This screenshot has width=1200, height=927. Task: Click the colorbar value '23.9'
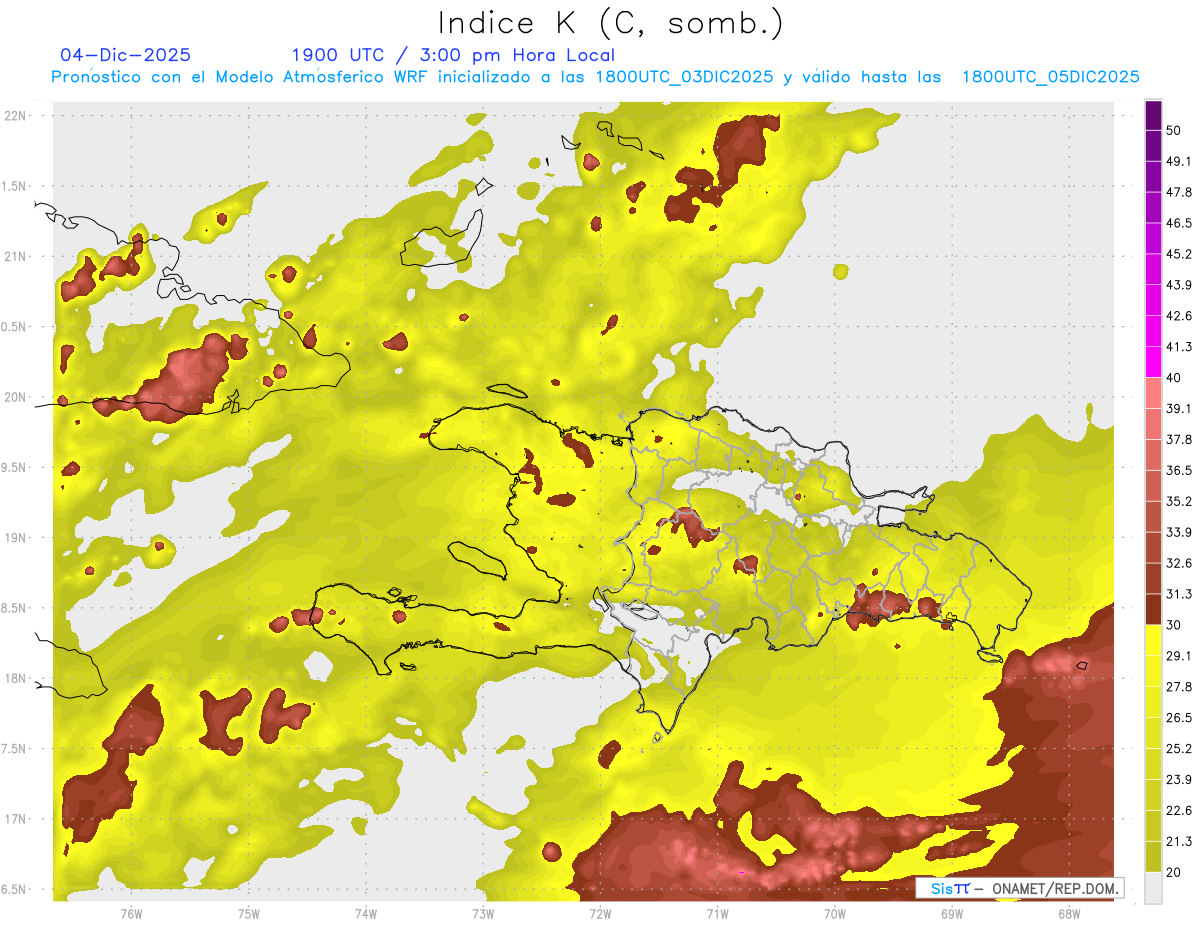coord(1179,779)
